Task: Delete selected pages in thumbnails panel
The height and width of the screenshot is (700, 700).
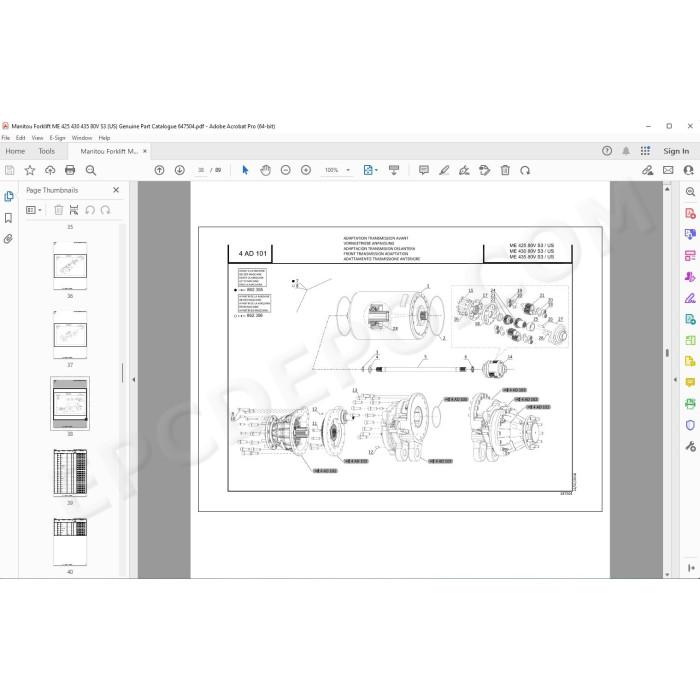Action: tap(58, 210)
